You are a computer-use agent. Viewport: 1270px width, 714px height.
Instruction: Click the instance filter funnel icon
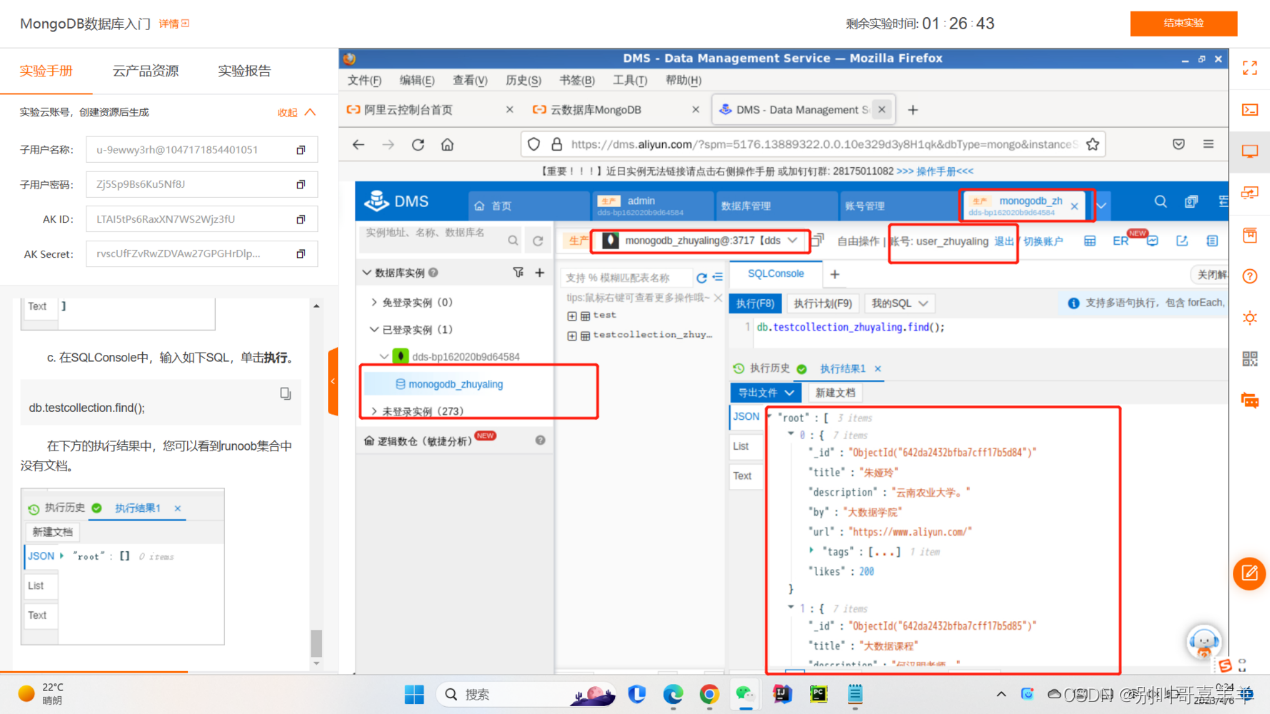tap(518, 272)
